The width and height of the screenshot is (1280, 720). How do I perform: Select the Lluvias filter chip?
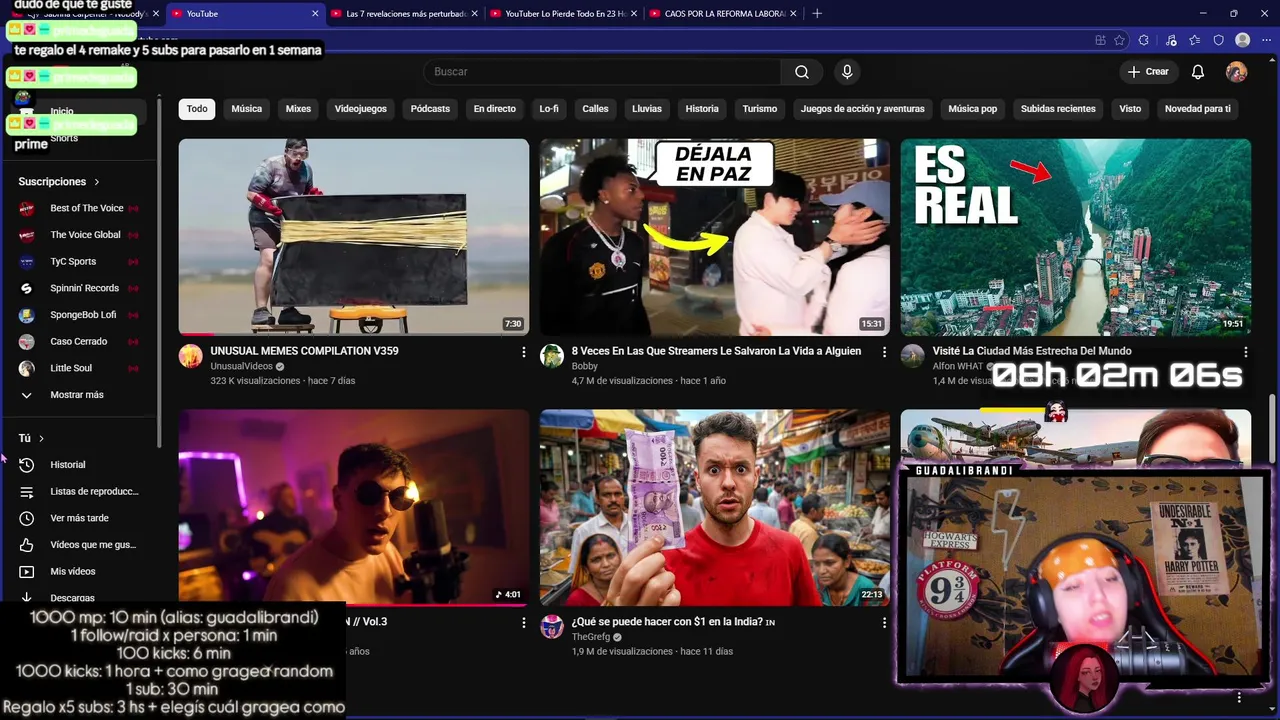[647, 109]
